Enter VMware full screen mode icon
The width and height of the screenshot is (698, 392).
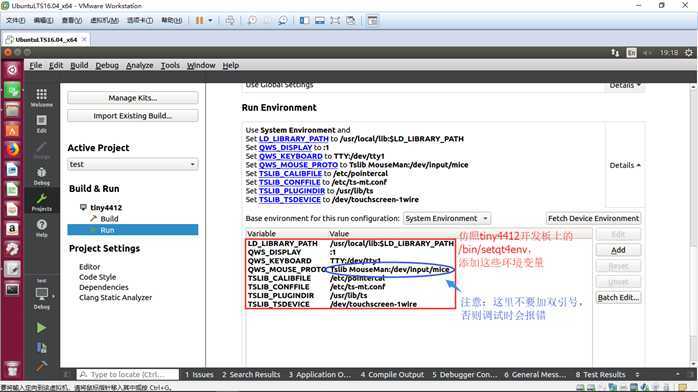[335, 20]
